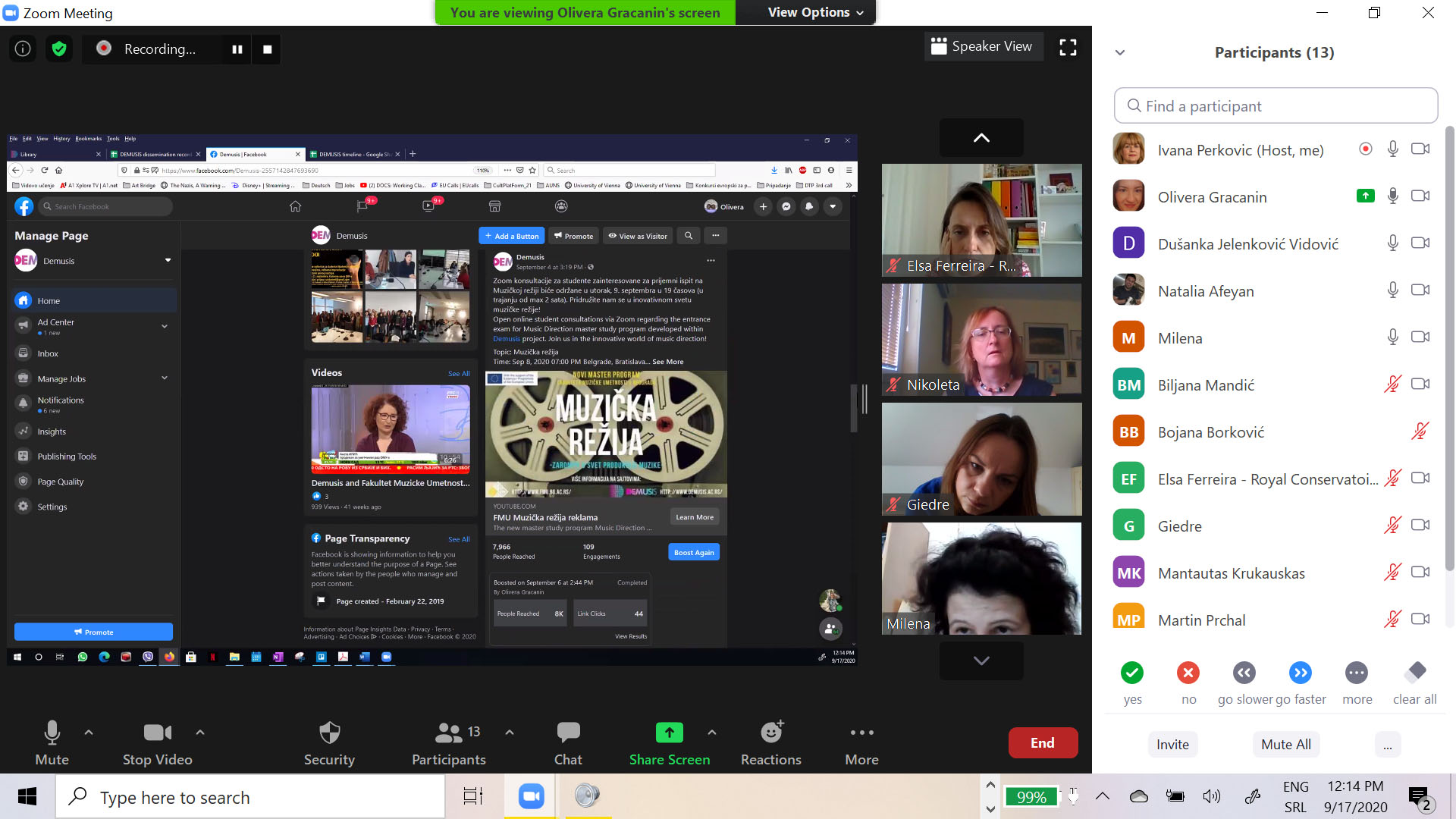This screenshot has width=1456, height=819.
Task: Click the go faster icon
Action: point(1301,673)
